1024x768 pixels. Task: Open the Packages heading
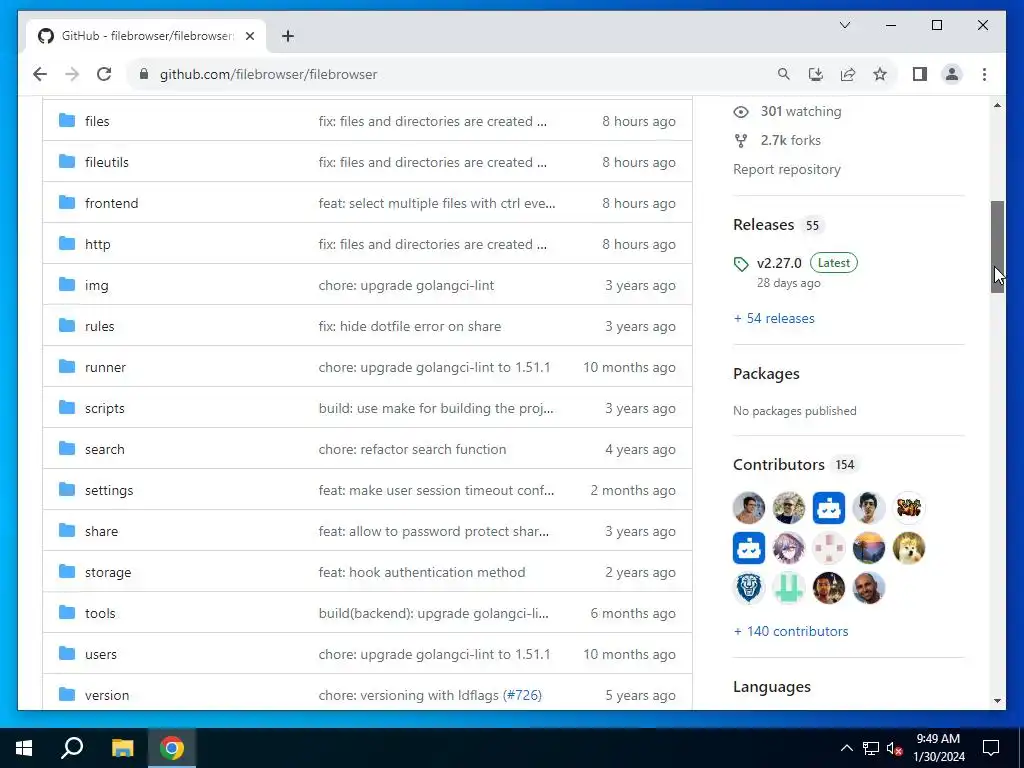[766, 374]
